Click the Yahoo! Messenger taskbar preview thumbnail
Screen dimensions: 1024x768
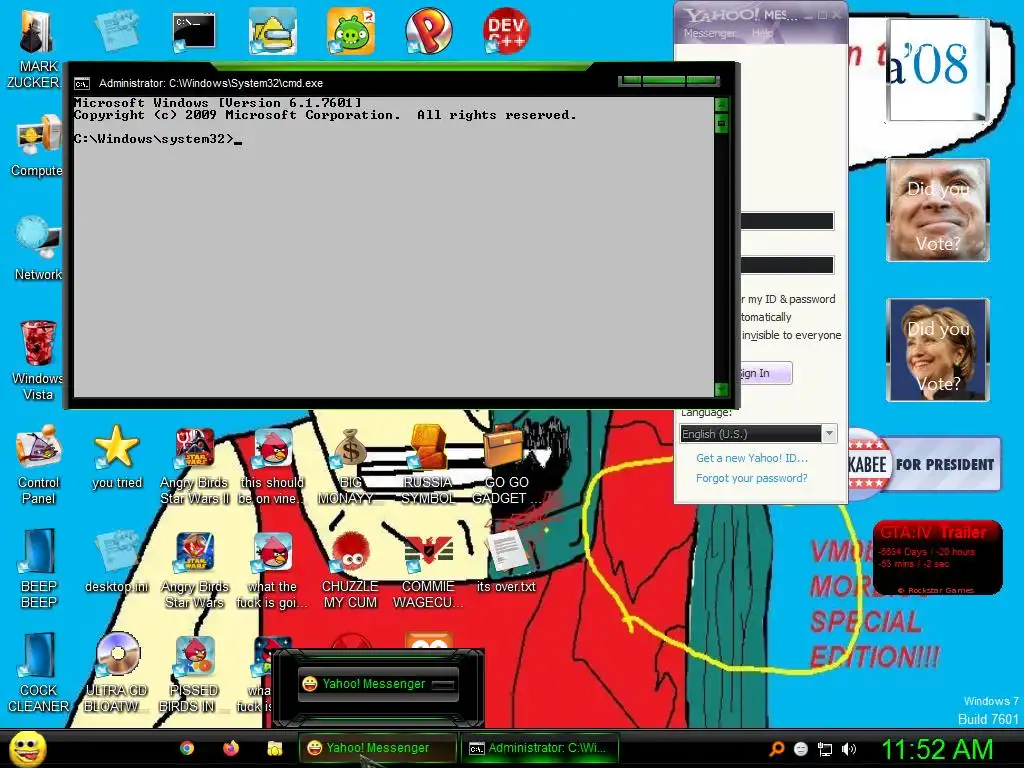pyautogui.click(x=377, y=686)
